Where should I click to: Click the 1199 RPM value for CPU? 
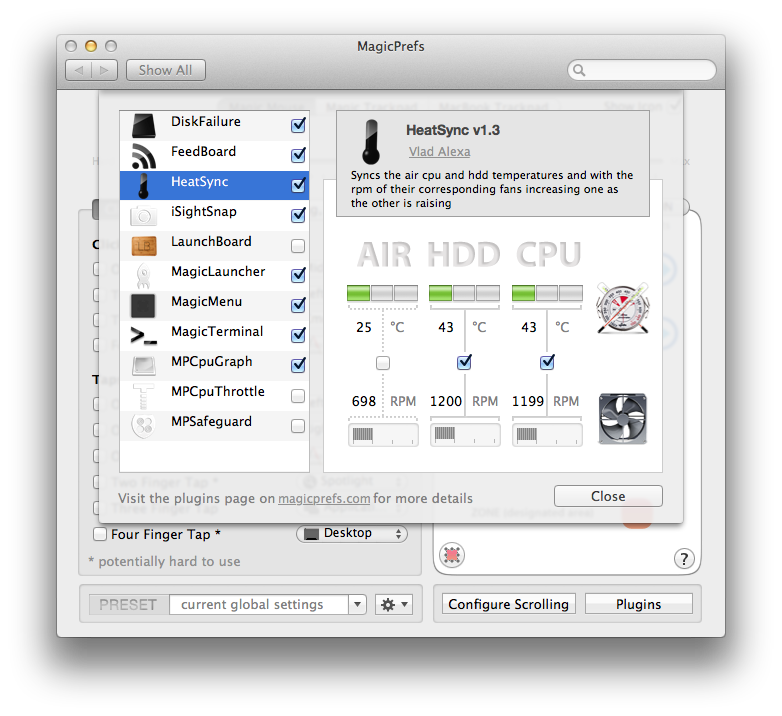click(528, 401)
